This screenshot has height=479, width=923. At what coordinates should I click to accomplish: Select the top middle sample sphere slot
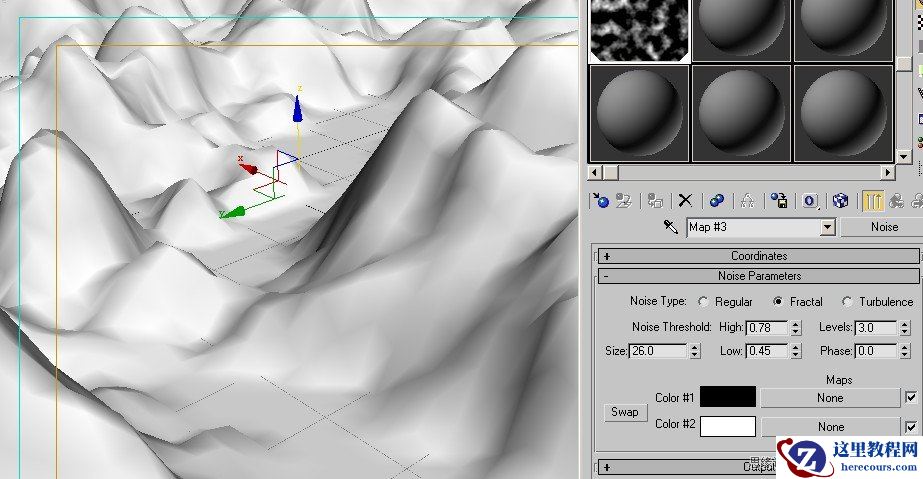point(741,30)
